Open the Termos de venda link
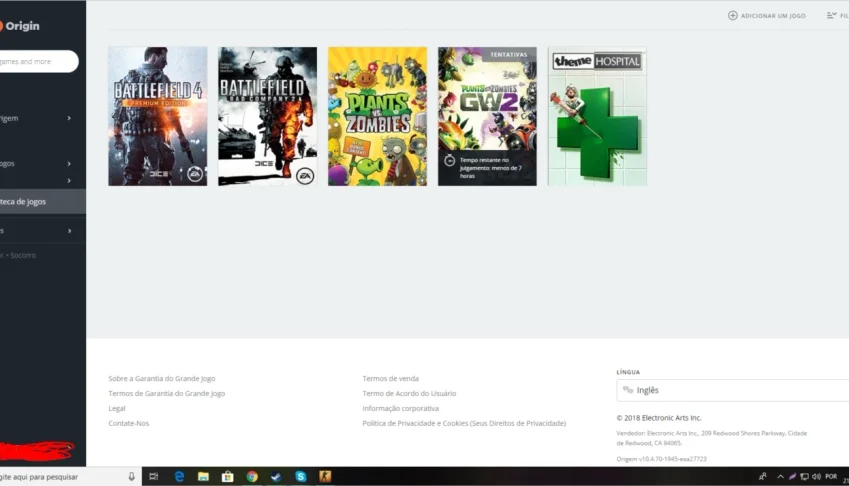 390,378
